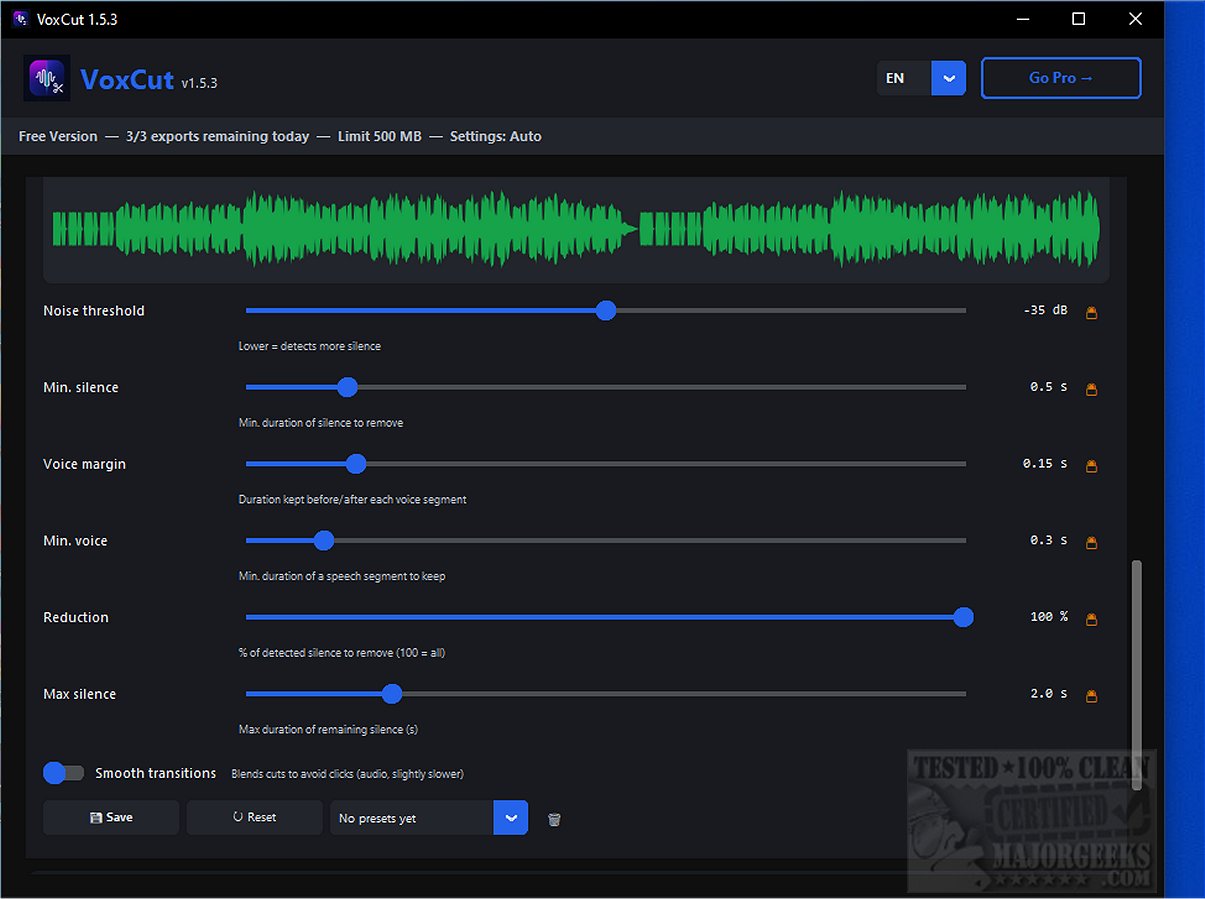Screen dimensions: 1205x899
Task: Click the 'Noise threshold' label
Action: (94, 311)
